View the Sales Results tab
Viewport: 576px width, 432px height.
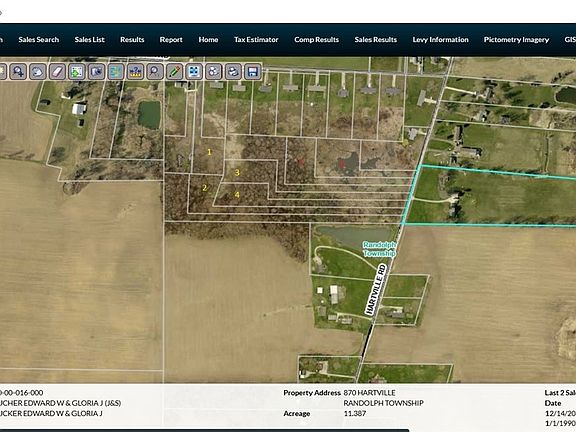pos(375,40)
